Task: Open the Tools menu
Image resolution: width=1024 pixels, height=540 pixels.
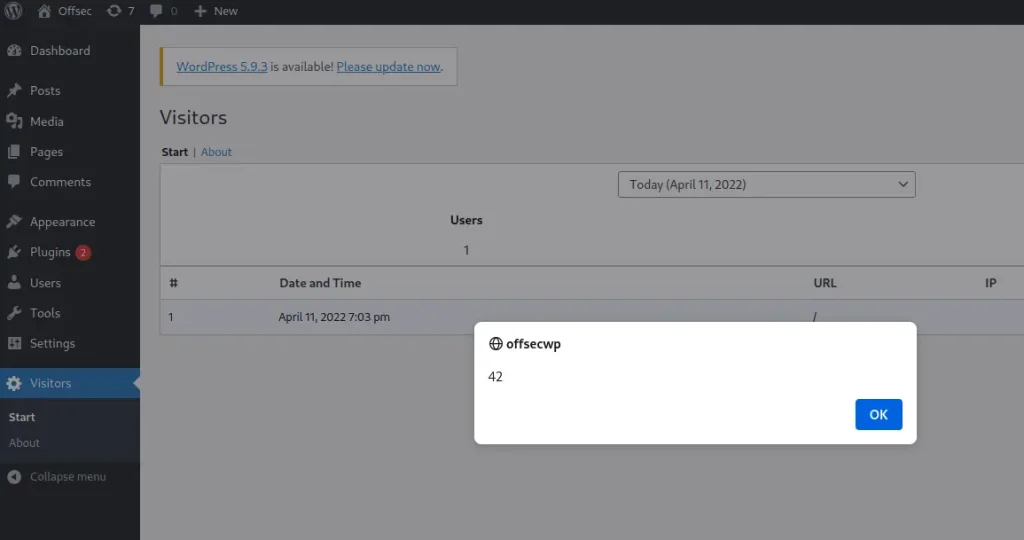Action: pos(44,313)
